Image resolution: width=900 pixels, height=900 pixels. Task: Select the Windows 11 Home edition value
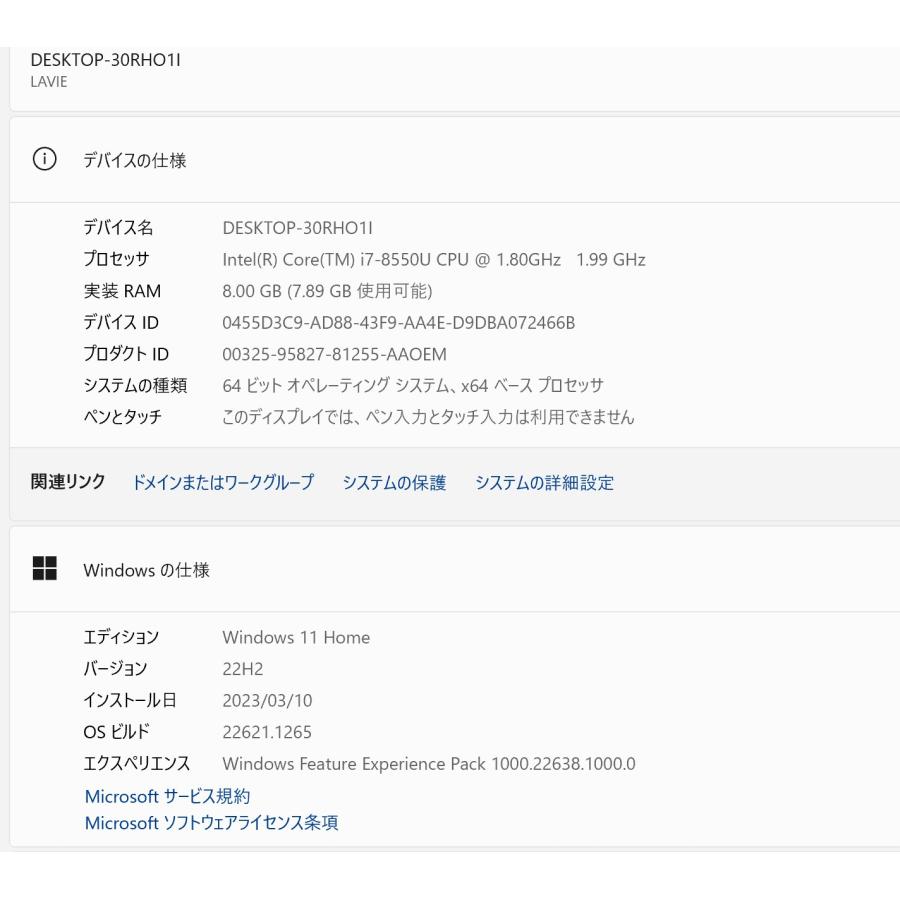(x=296, y=637)
